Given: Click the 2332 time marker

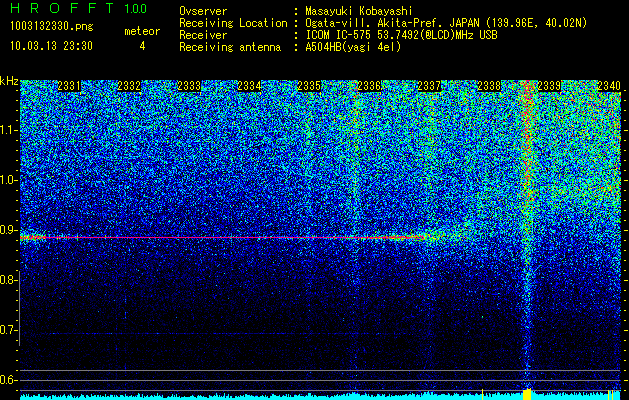Looking at the screenshot, I should pos(129,86).
